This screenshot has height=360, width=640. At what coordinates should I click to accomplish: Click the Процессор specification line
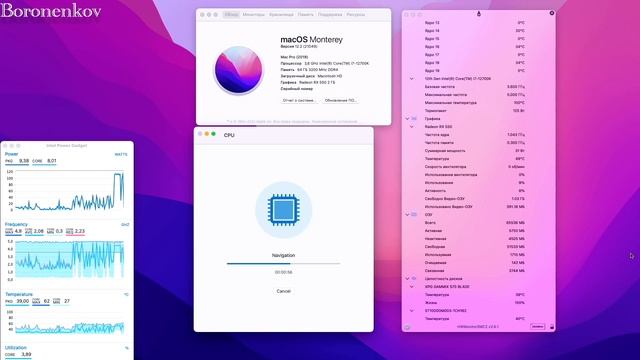[324, 63]
